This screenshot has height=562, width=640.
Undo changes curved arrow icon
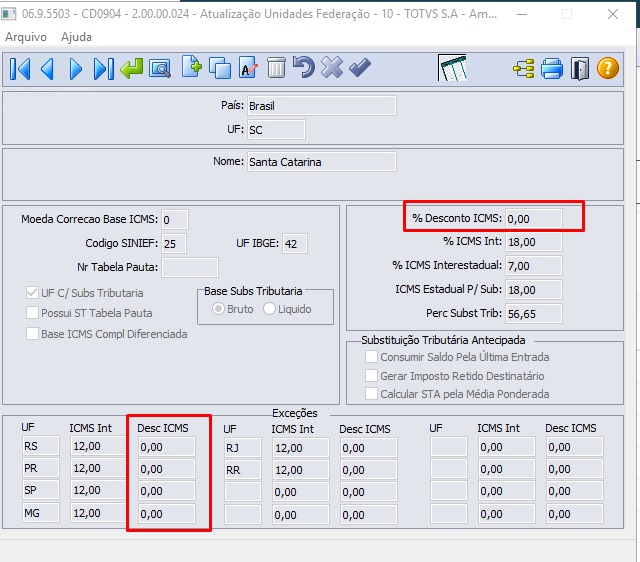coord(304,67)
